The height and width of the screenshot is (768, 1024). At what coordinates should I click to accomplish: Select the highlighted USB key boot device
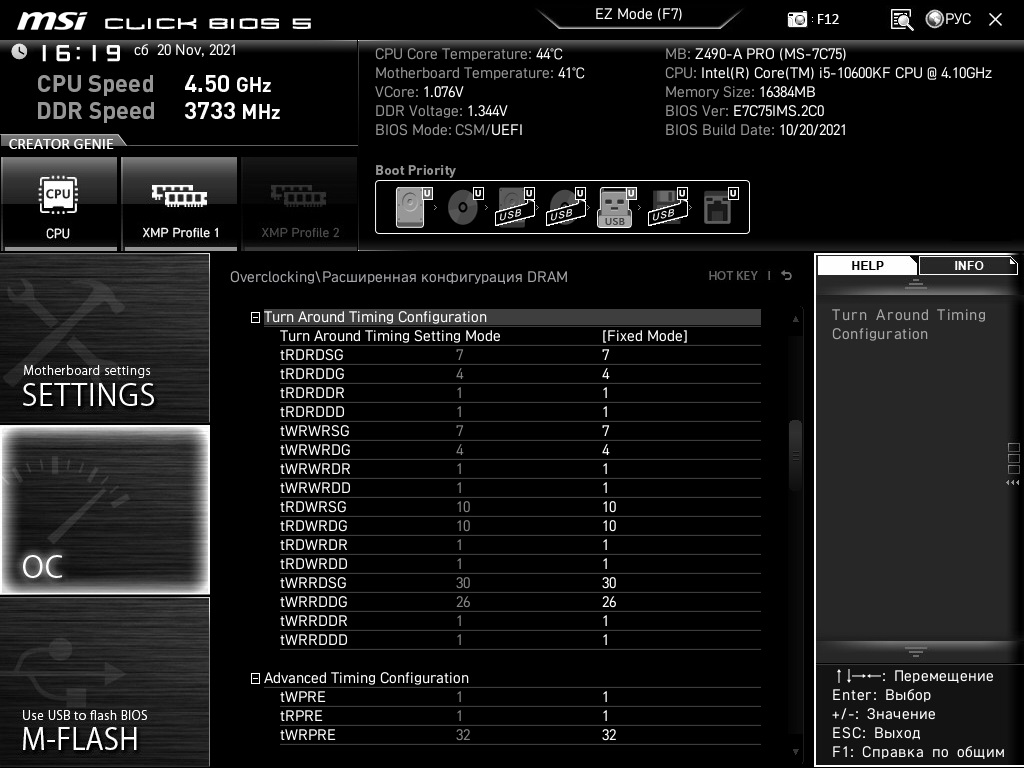click(617, 207)
